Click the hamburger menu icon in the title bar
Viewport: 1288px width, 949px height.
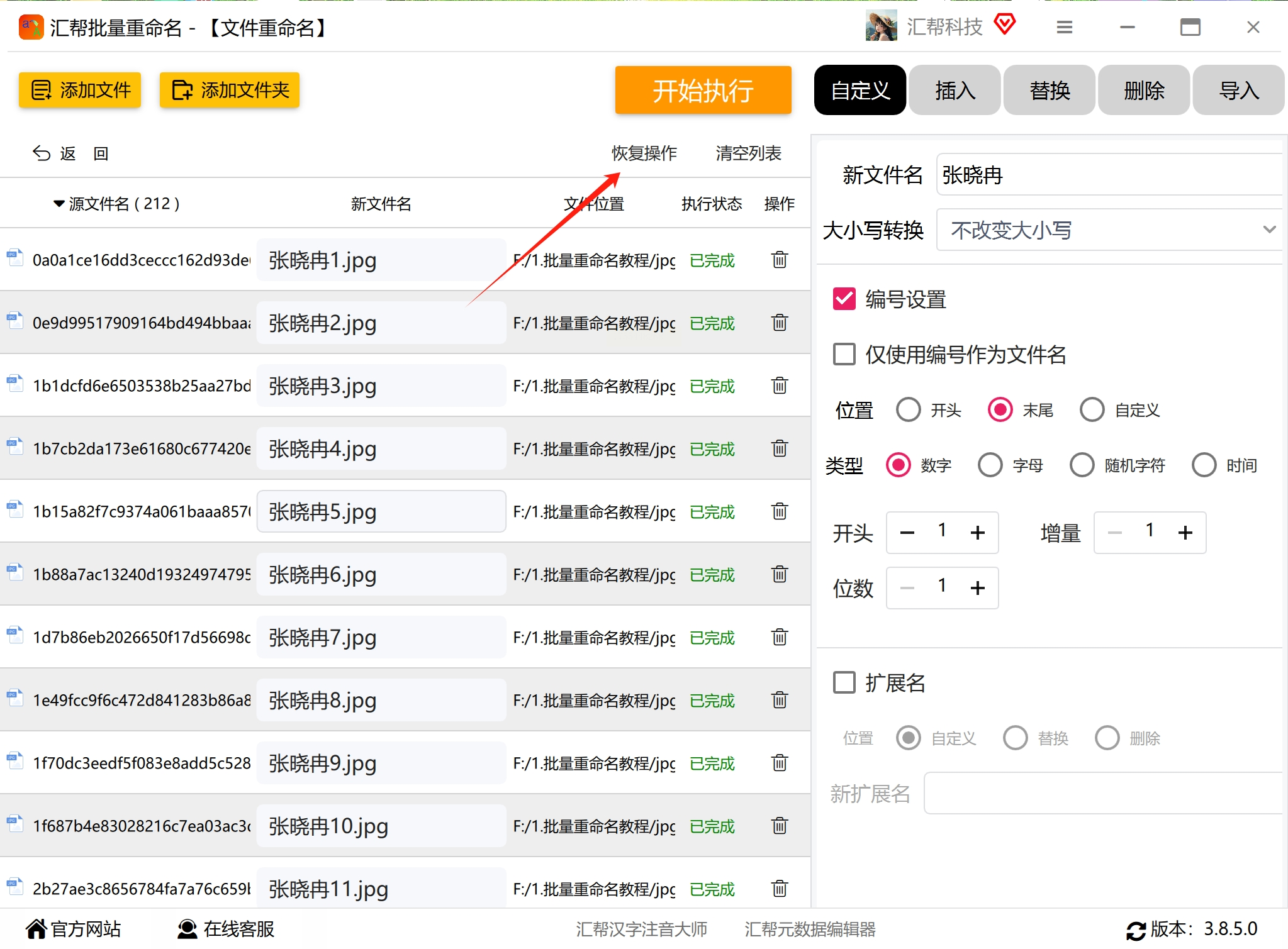pyautogui.click(x=1064, y=28)
